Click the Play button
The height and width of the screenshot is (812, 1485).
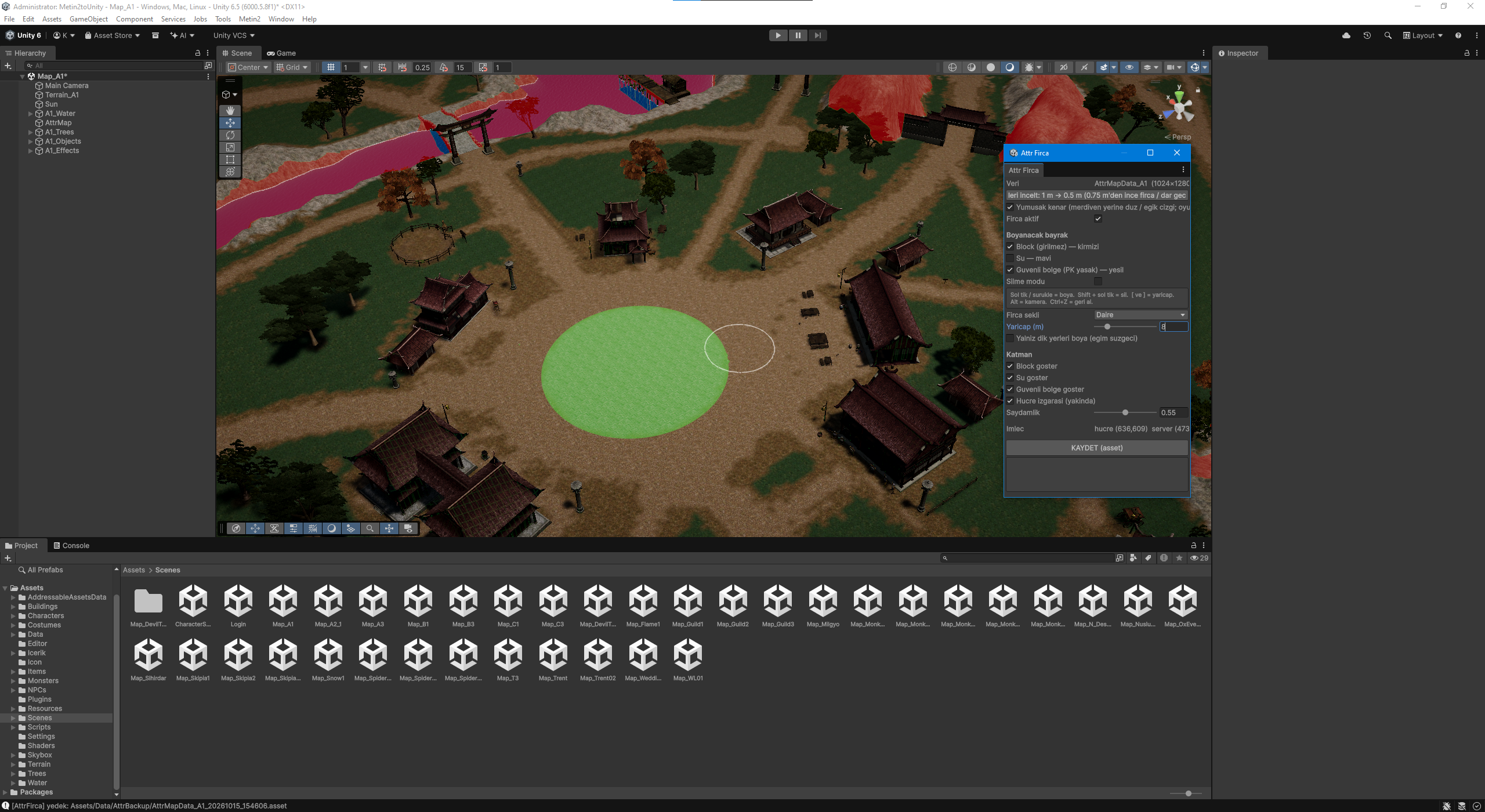778,35
